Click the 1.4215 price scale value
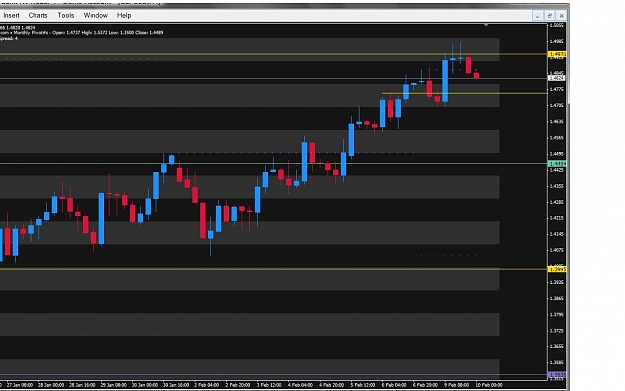 (556, 218)
